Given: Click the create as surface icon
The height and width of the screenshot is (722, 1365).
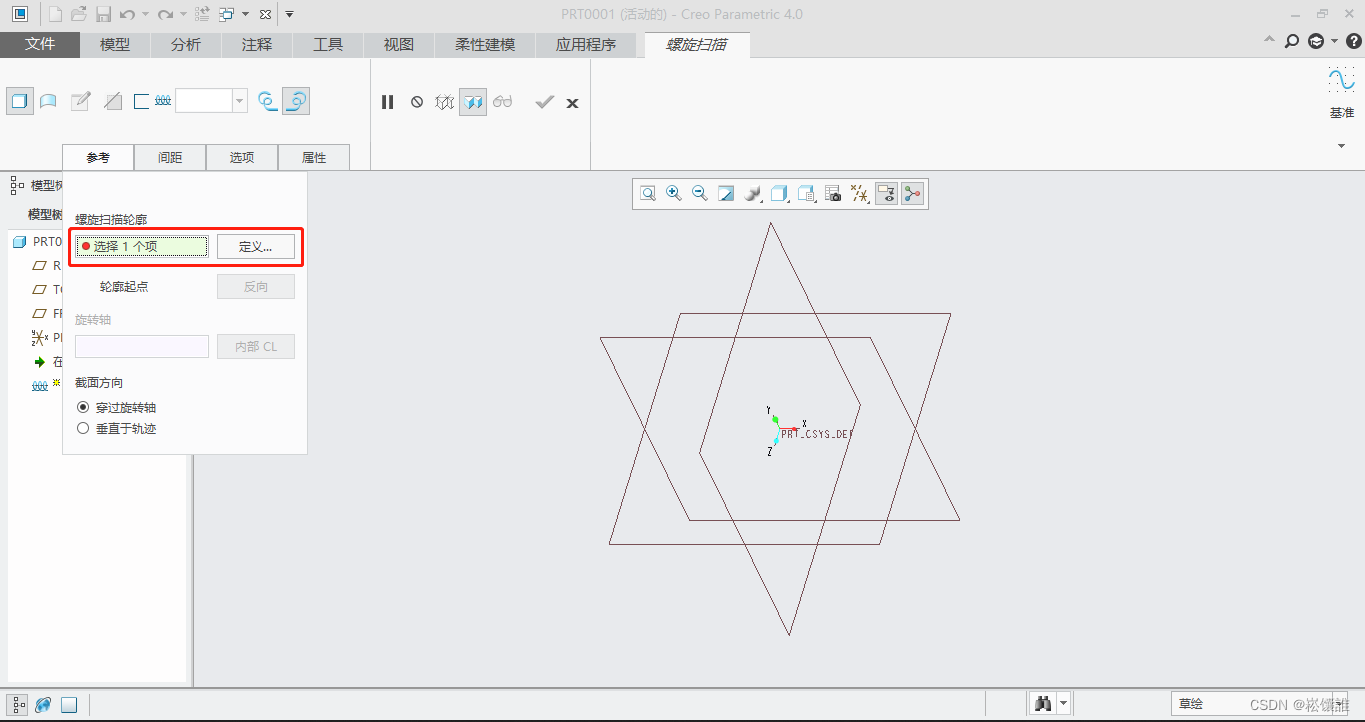Looking at the screenshot, I should pyautogui.click(x=48, y=101).
